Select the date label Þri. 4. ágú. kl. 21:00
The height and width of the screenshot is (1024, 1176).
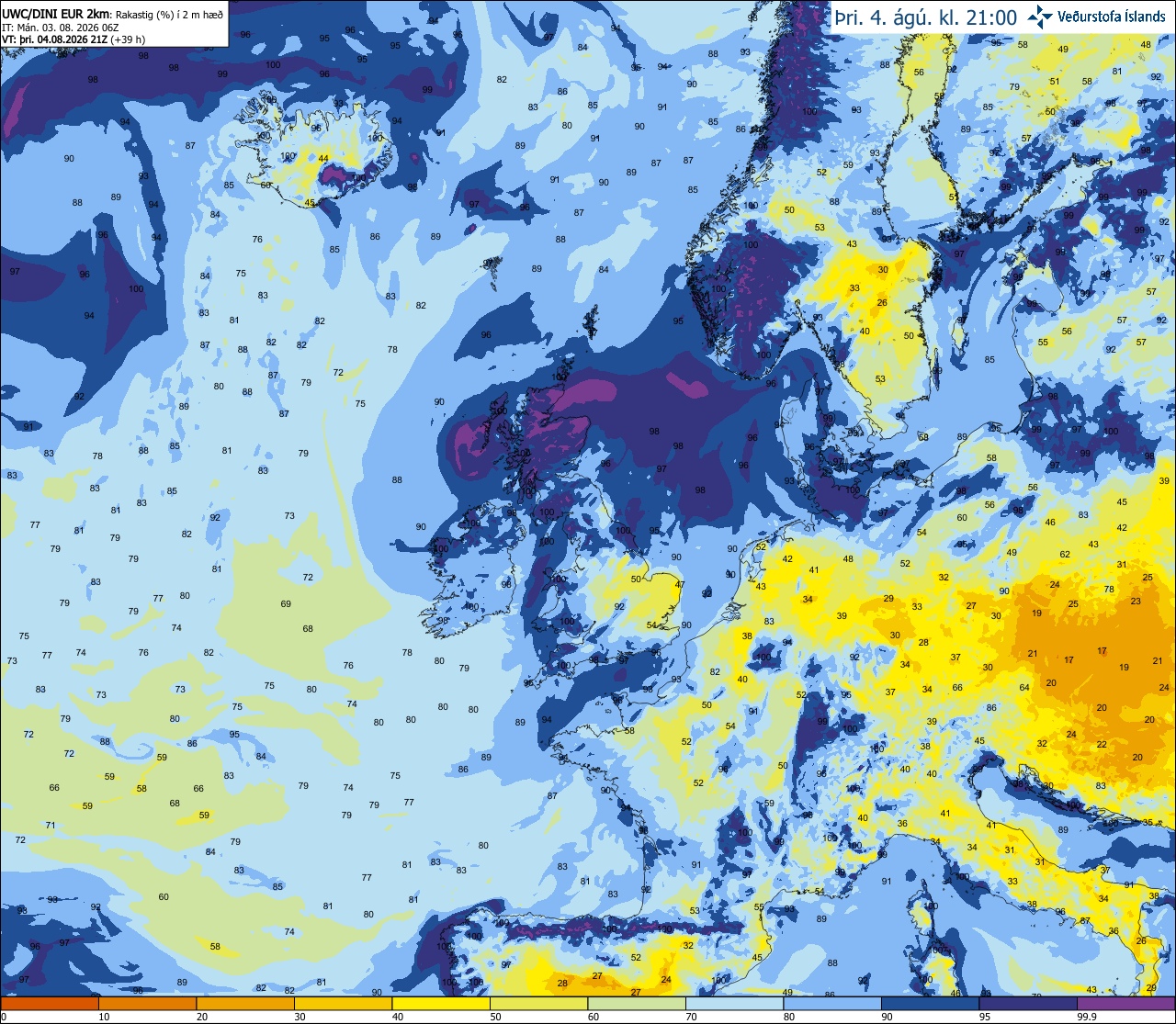point(925,17)
